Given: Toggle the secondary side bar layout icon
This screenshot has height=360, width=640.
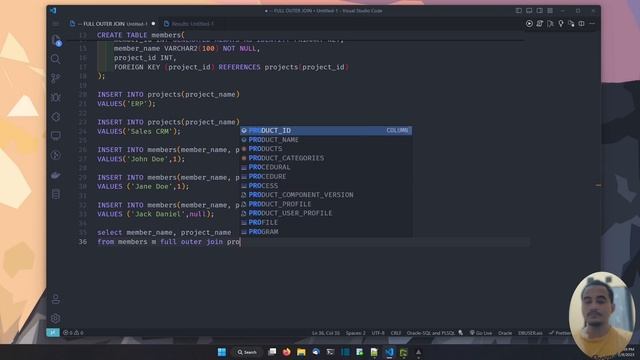Looking at the screenshot, I should tap(540, 11).
